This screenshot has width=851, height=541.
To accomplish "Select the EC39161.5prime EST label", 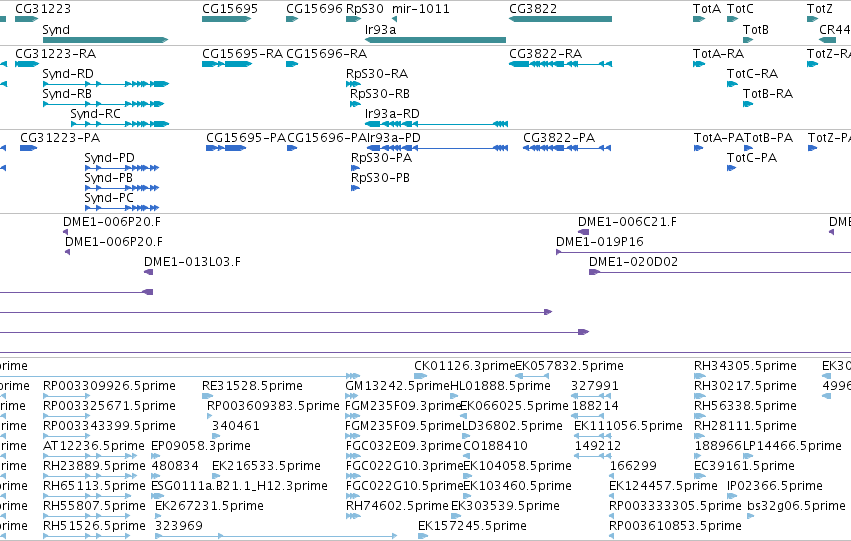I will pos(745,466).
